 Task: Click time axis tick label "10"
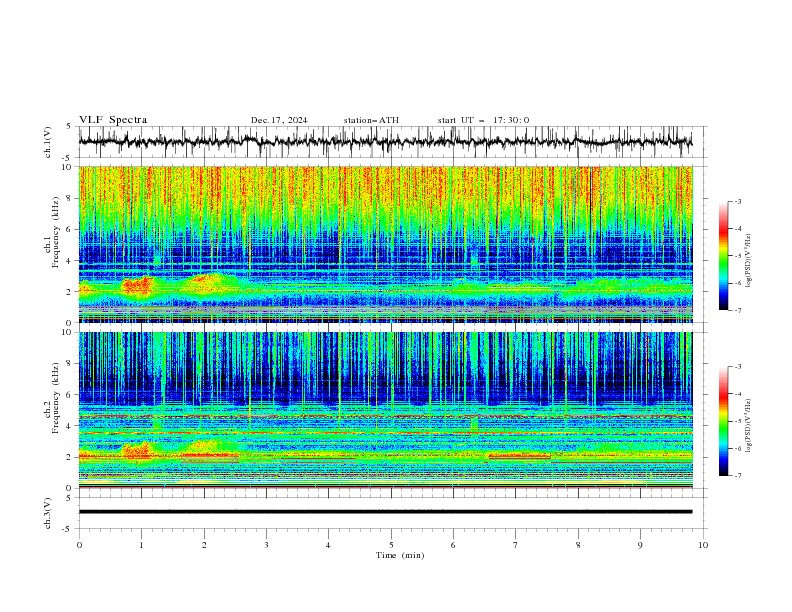pyautogui.click(x=703, y=545)
